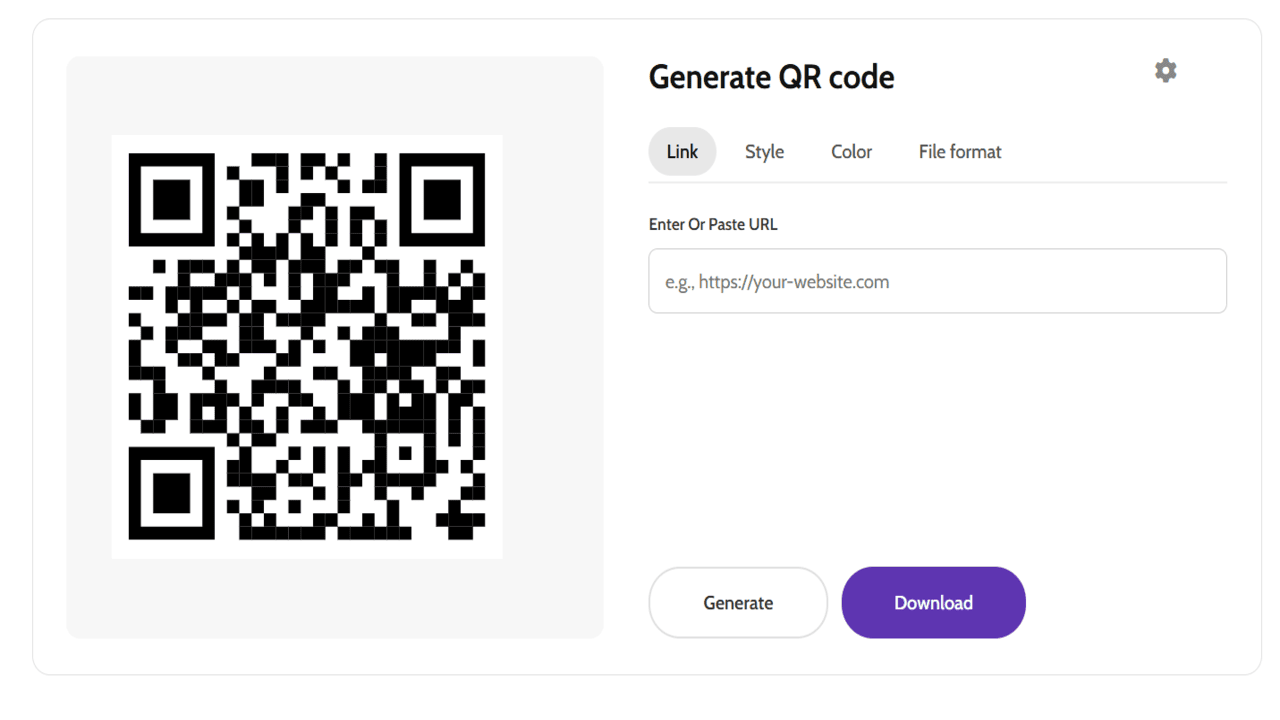Select the Link tab
The image size is (1280, 720).
(682, 152)
